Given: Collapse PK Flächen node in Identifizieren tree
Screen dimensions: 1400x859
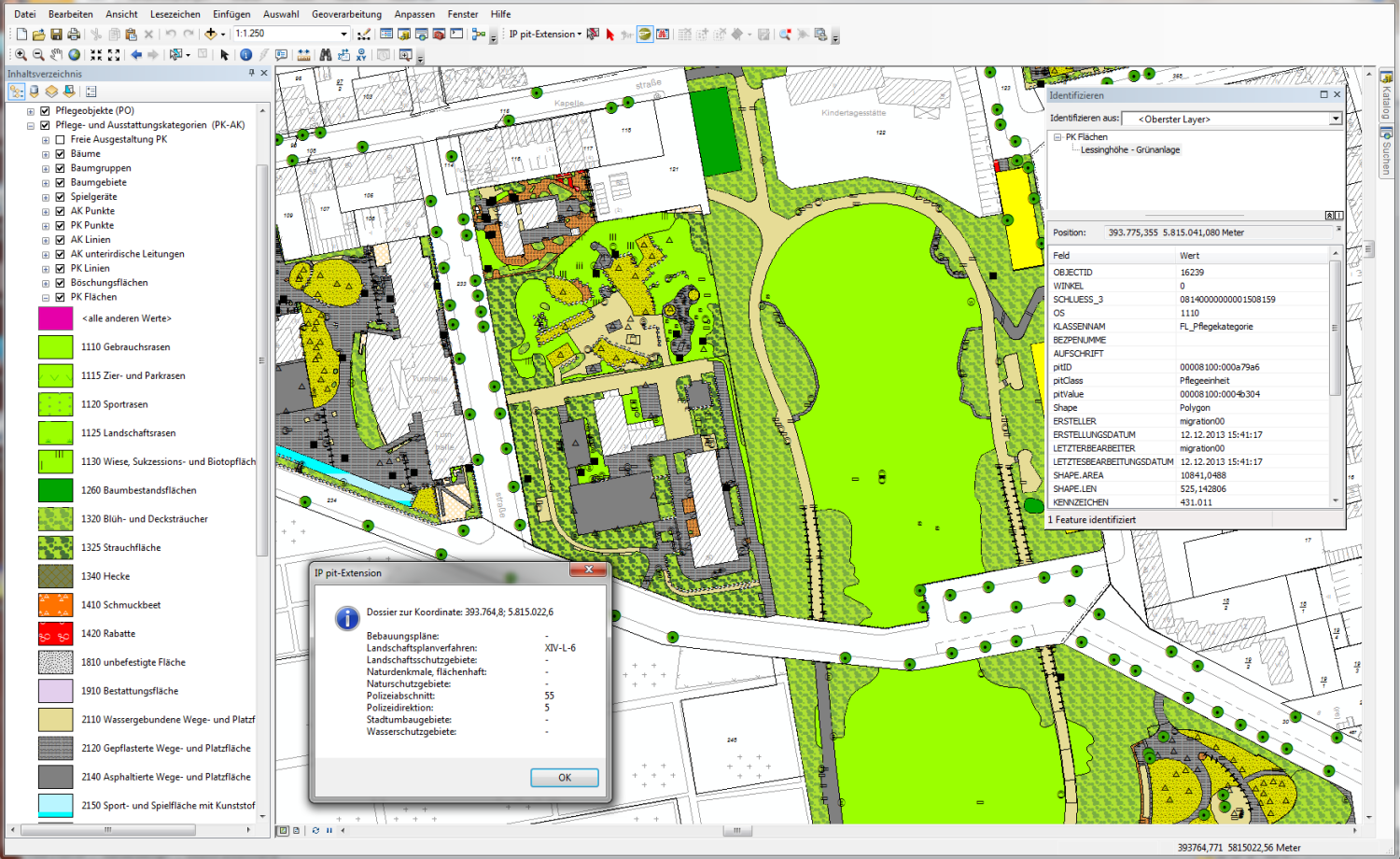Looking at the screenshot, I should 1057,137.
